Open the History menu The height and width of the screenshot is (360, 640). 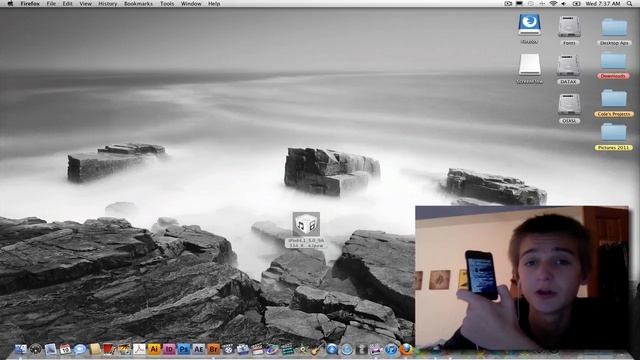[x=108, y=4]
